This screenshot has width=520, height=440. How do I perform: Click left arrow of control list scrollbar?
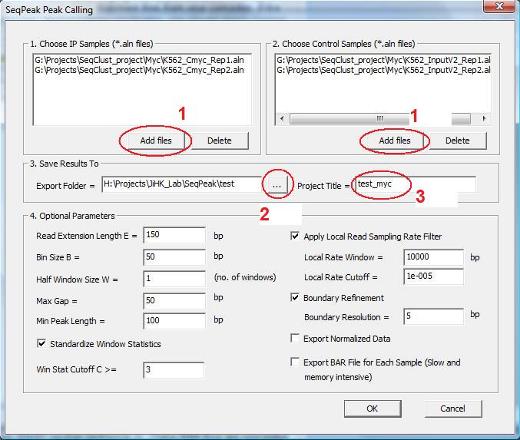(282, 118)
